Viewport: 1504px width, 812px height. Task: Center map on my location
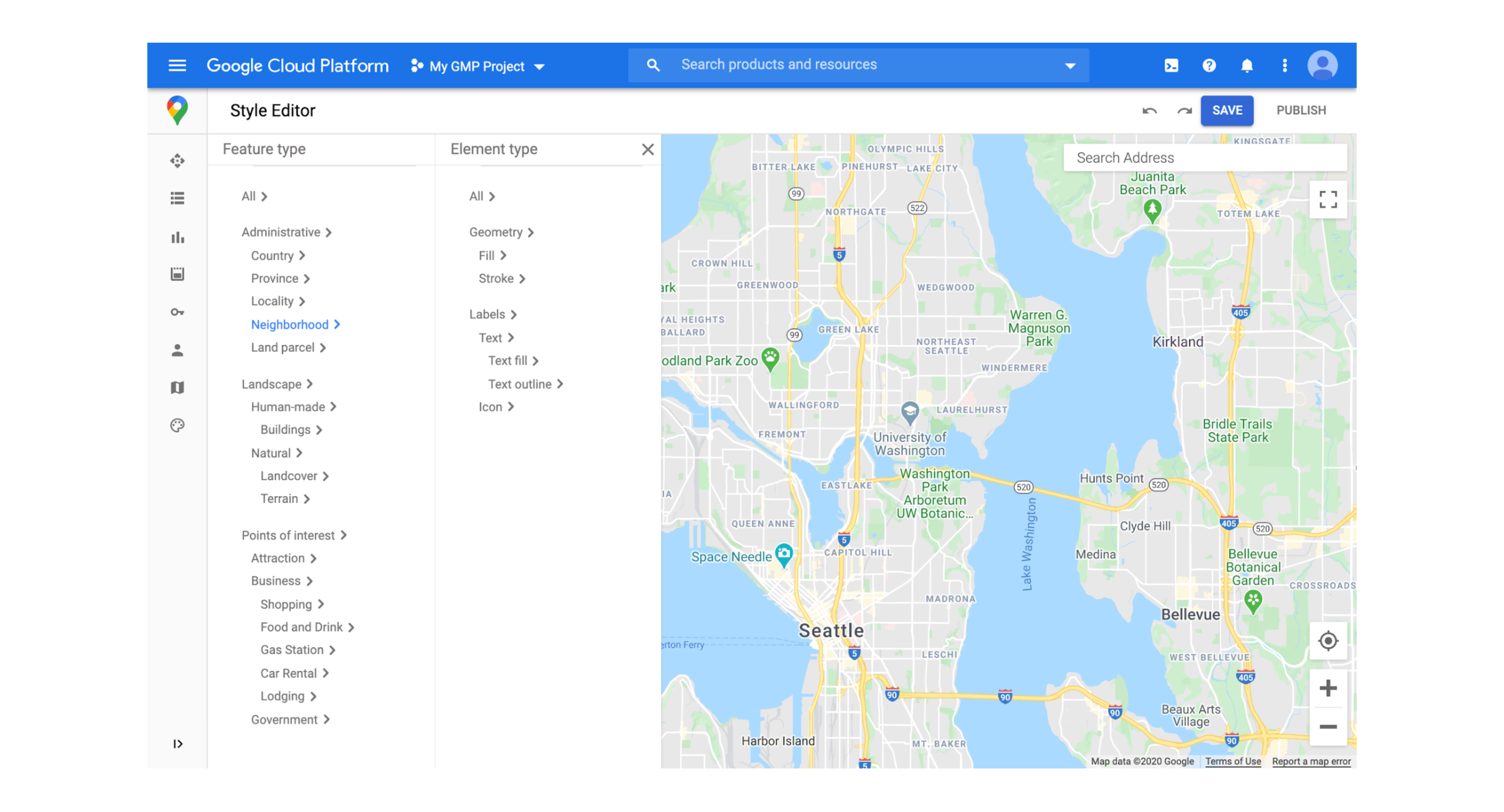pos(1328,641)
